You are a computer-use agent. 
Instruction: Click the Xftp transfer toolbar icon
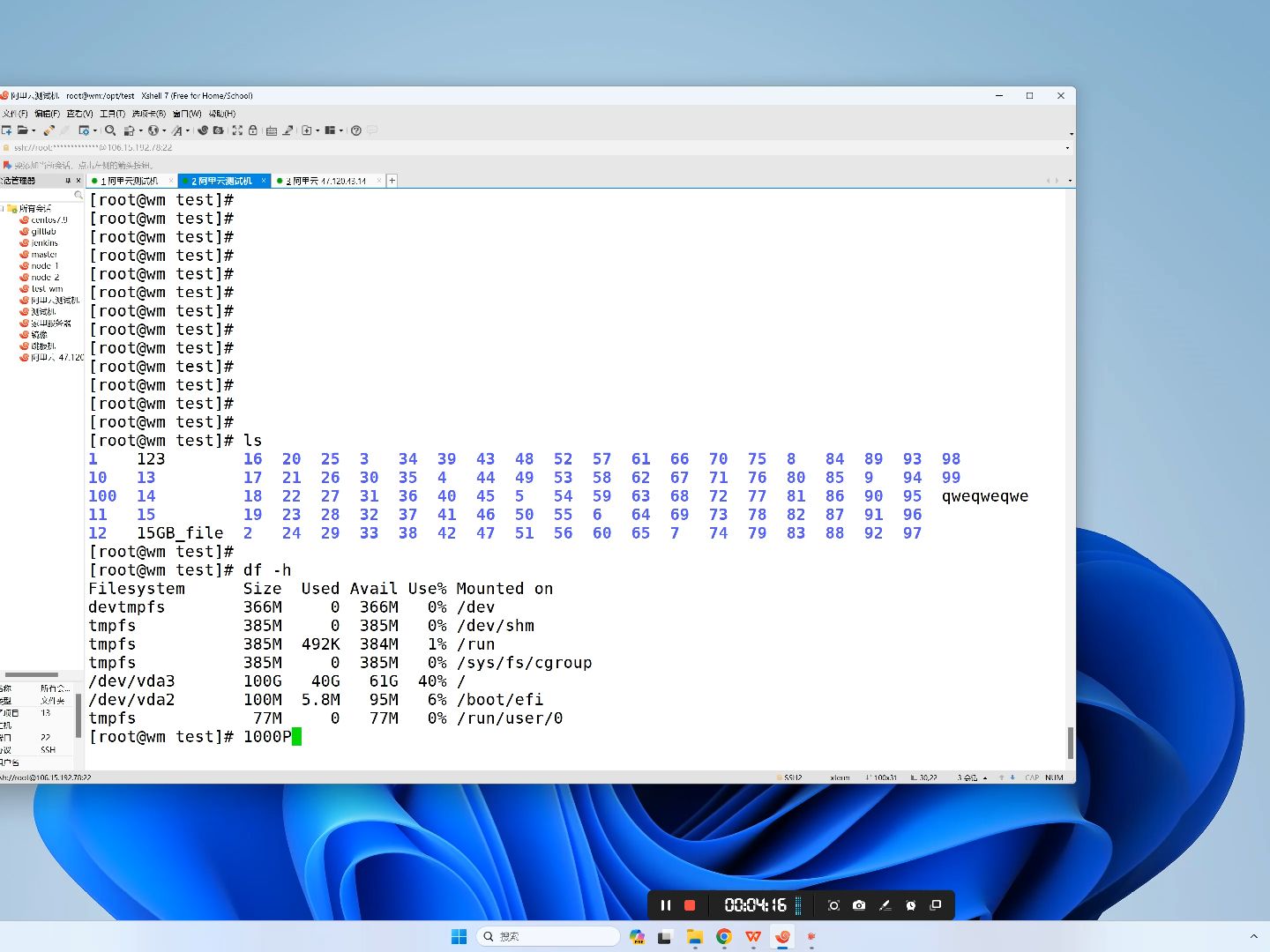(219, 130)
